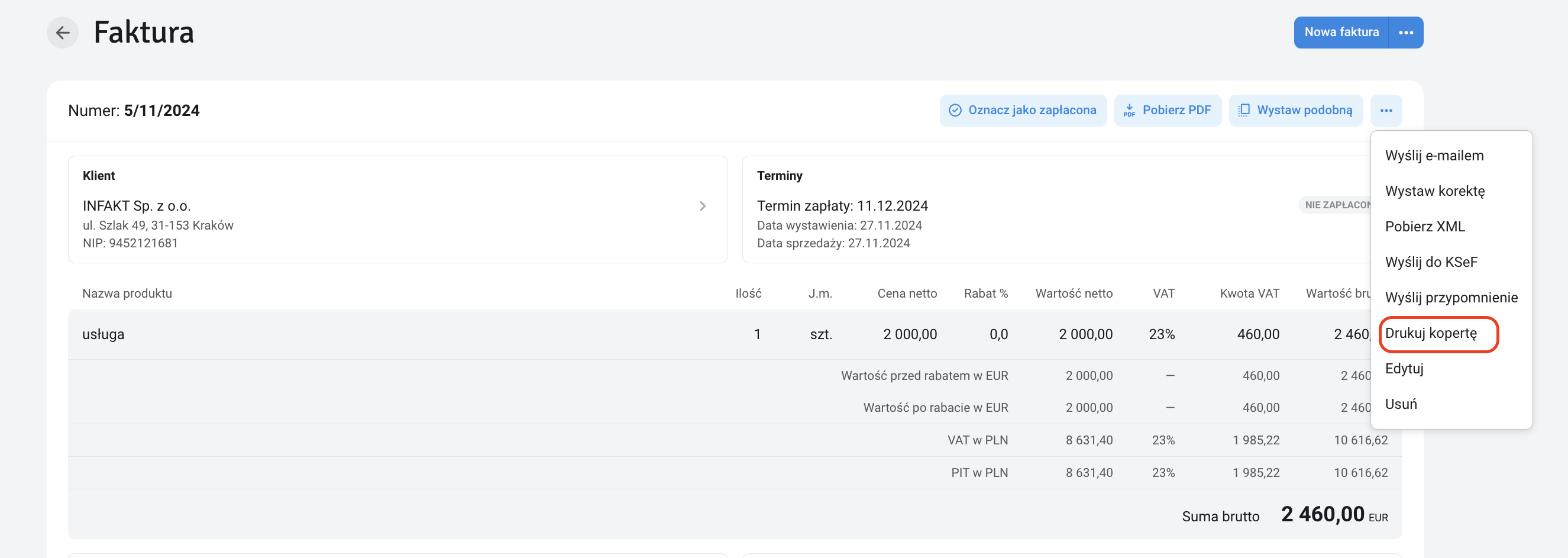Click Wystaw podobną to duplicate invoice
Screen dimensions: 1568x558
pos(1295,110)
